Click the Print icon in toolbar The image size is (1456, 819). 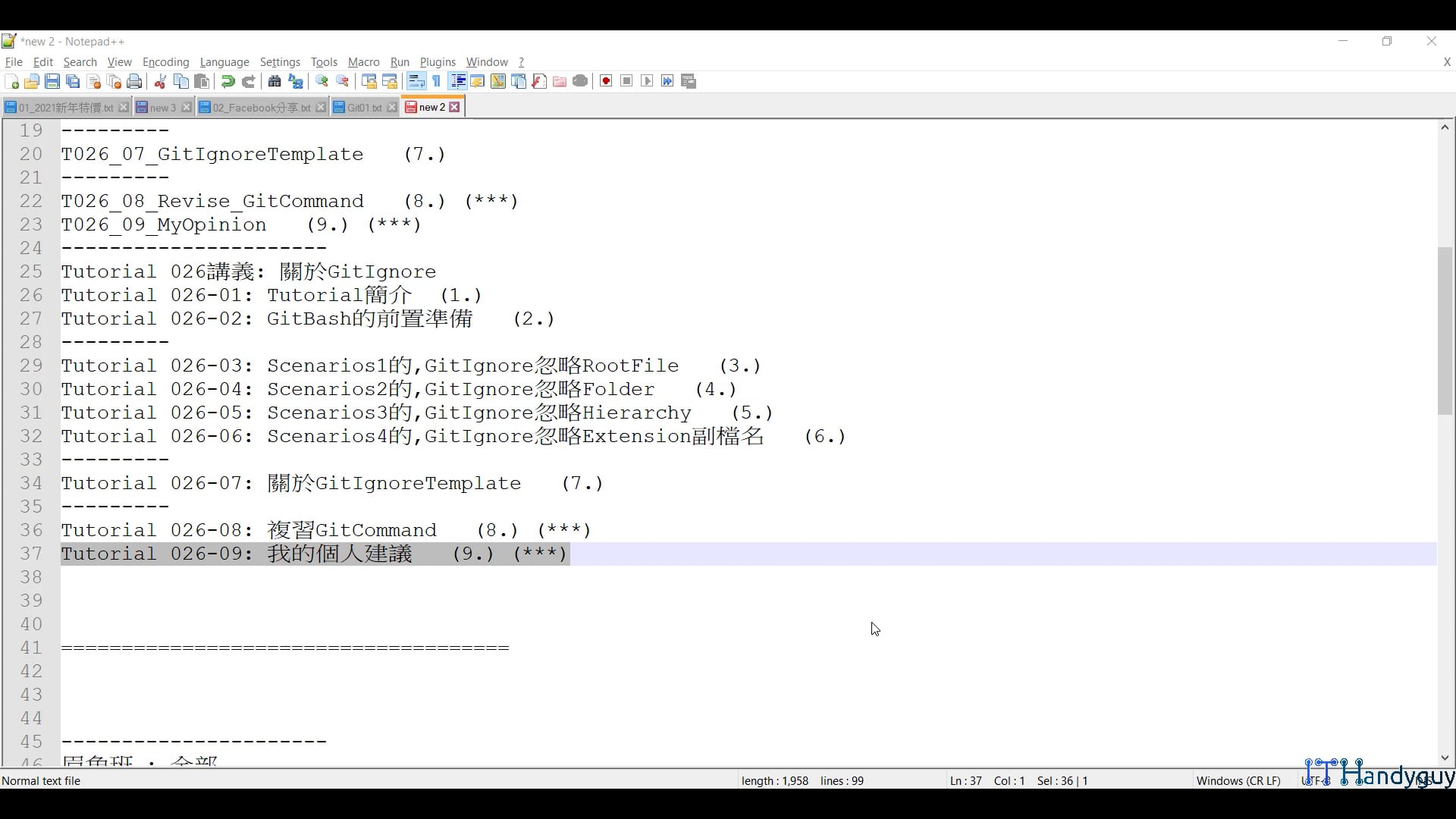pyautogui.click(x=134, y=81)
